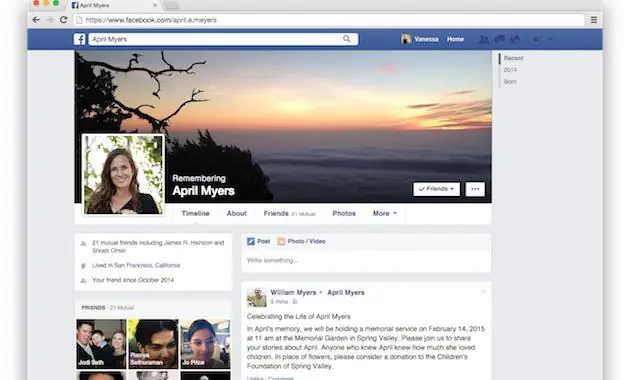Viewport: 630px width, 380px height.
Task: Select the Photo / Video composer tab
Action: pyautogui.click(x=301, y=241)
